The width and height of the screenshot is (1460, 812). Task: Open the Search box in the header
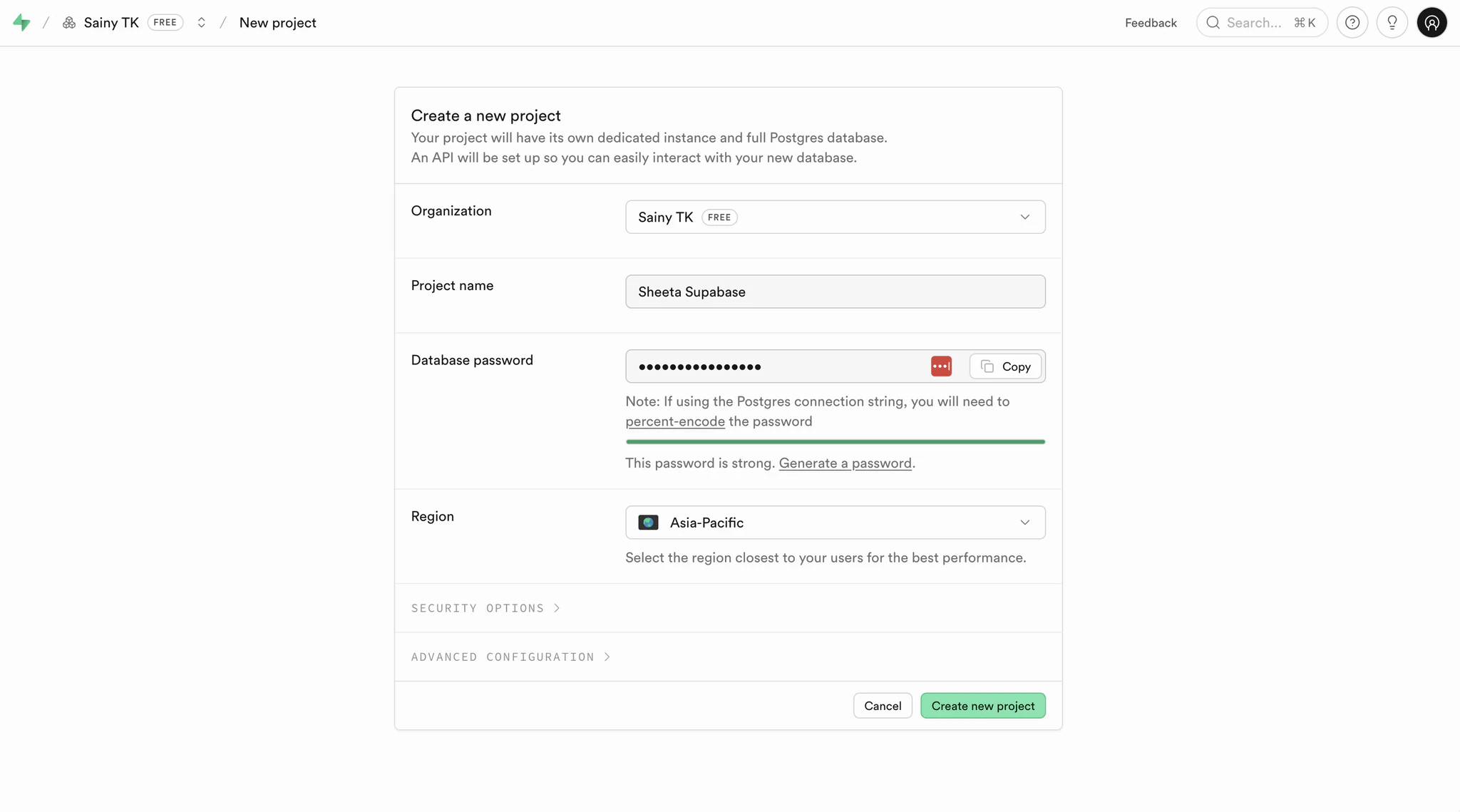[x=1262, y=23]
